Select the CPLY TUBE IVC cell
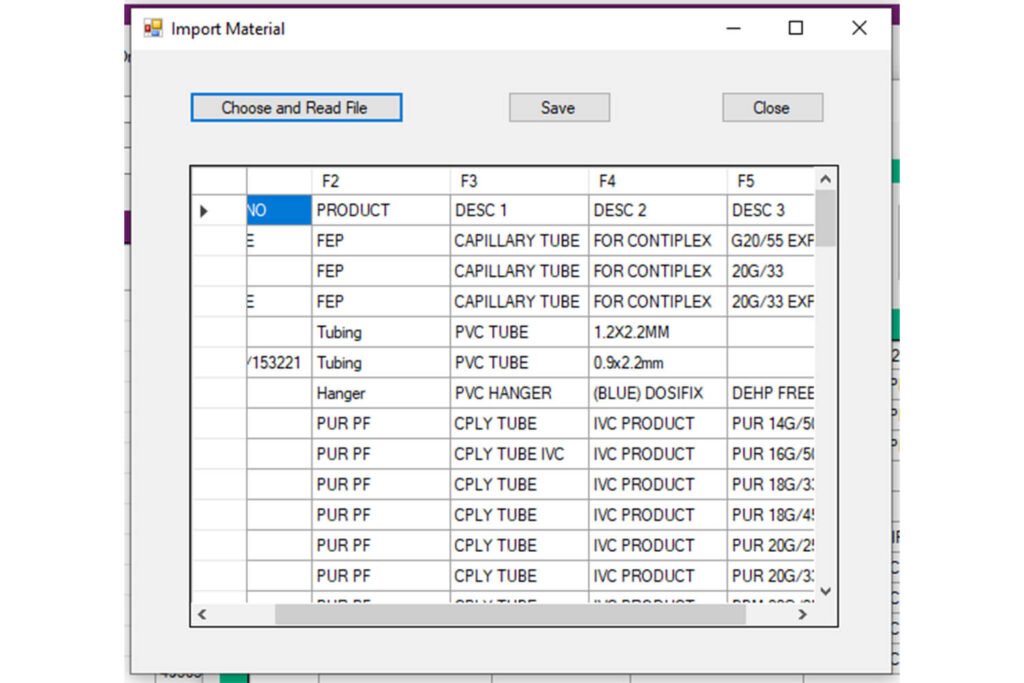The height and width of the screenshot is (683, 1024). pos(519,454)
